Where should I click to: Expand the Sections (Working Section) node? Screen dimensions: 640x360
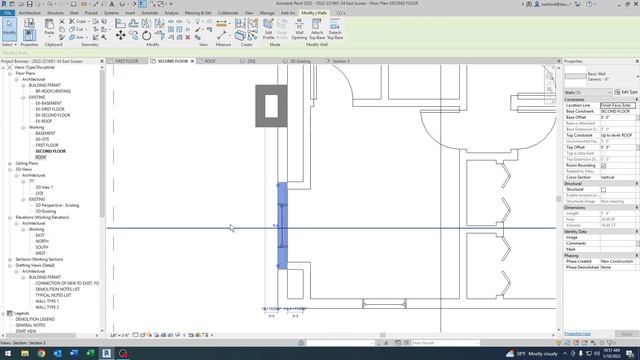click(10, 259)
